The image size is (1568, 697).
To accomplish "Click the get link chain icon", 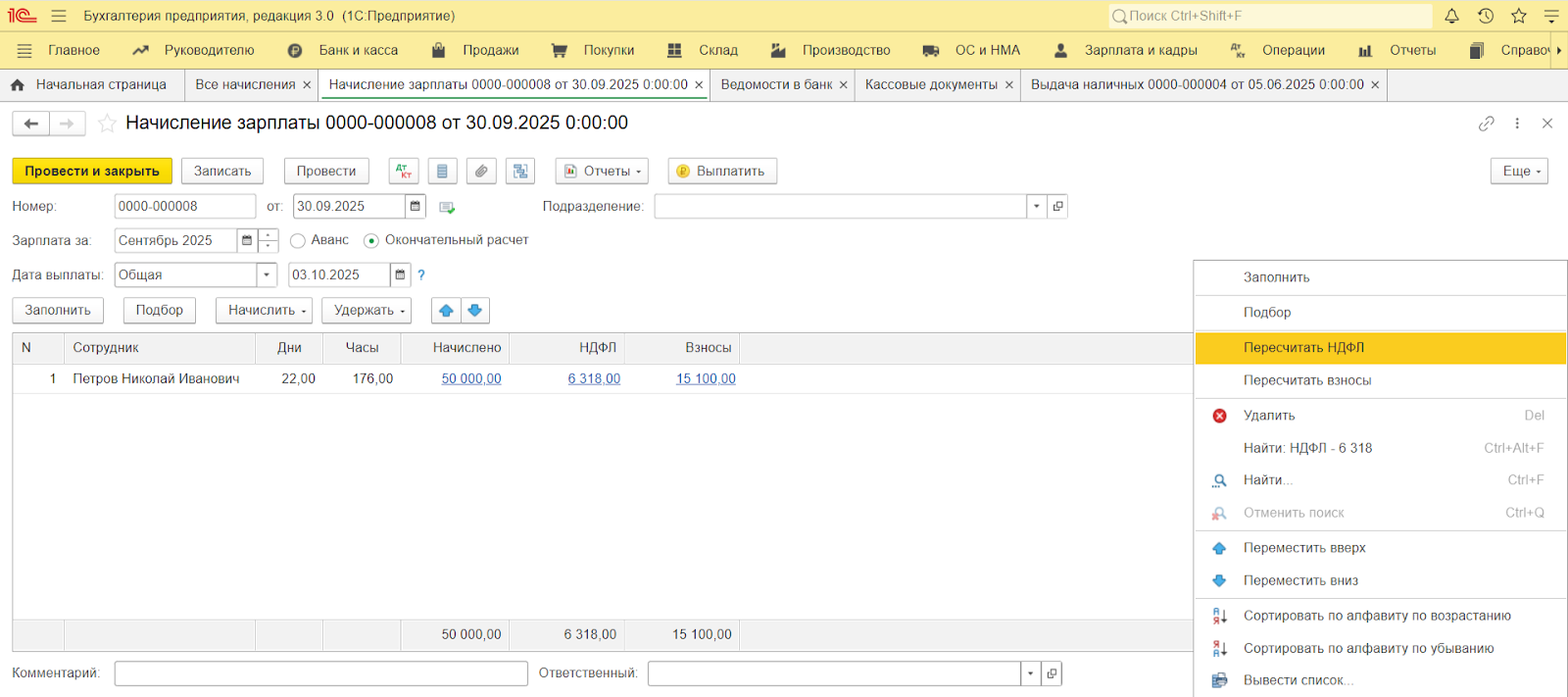I will [x=1487, y=124].
